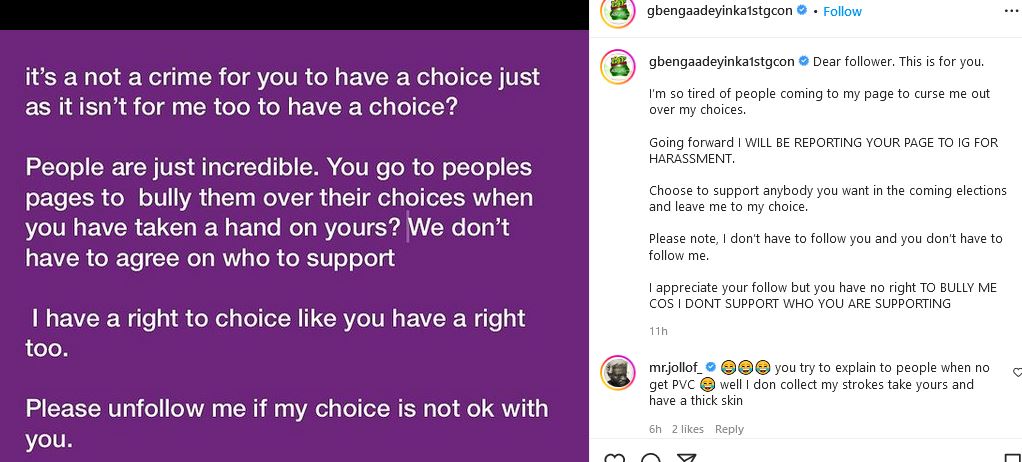Like the post with the heart icon
1022x462 pixels.
coord(615,459)
